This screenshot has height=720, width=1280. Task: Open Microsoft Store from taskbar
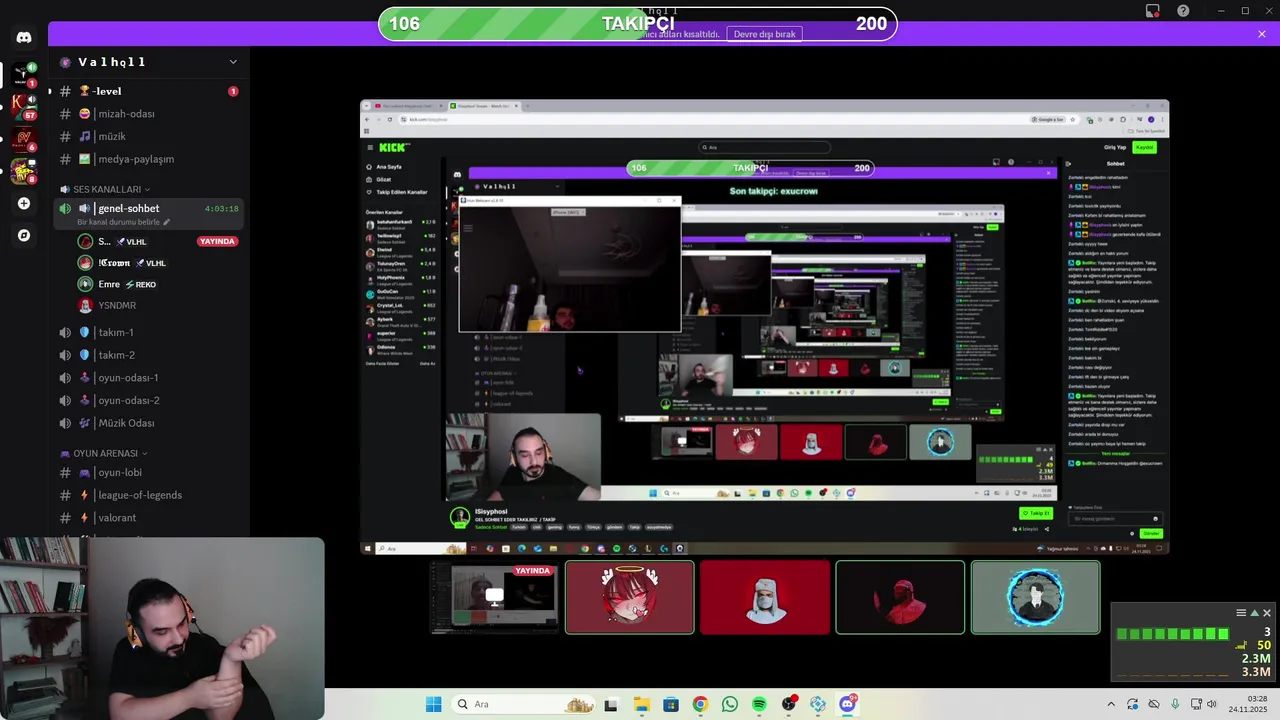pyautogui.click(x=670, y=704)
